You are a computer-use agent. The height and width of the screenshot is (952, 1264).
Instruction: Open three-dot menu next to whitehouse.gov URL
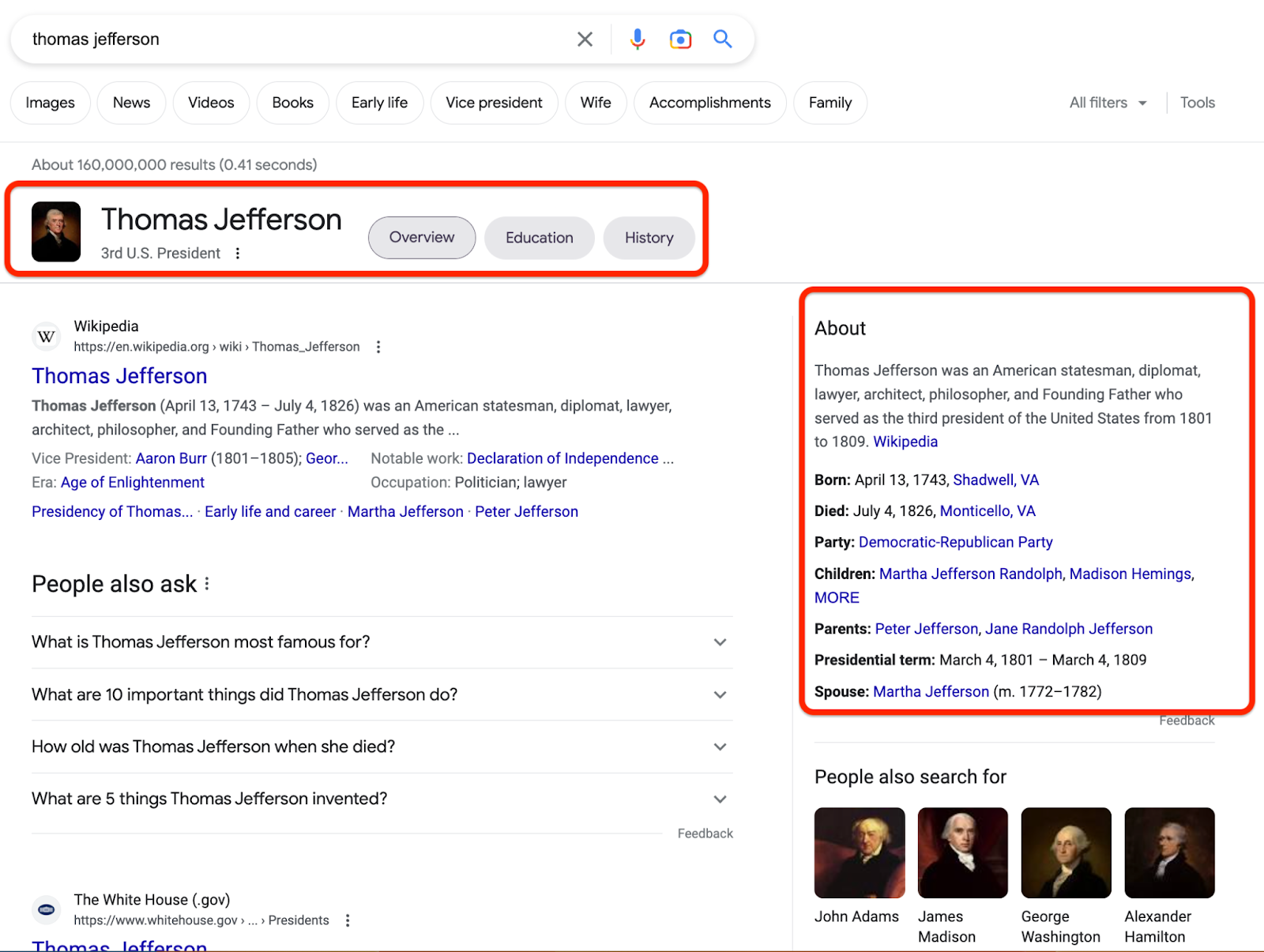point(348,920)
